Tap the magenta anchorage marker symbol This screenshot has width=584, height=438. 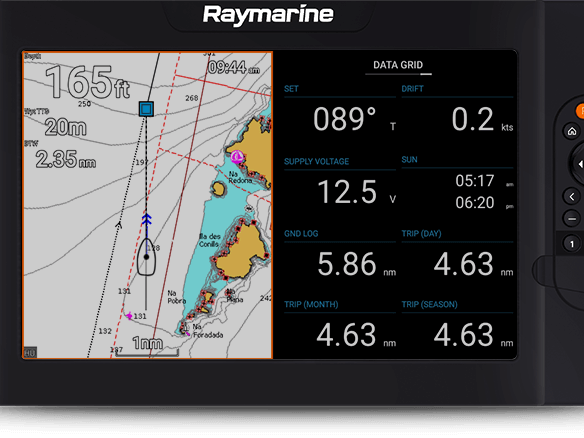click(237, 157)
